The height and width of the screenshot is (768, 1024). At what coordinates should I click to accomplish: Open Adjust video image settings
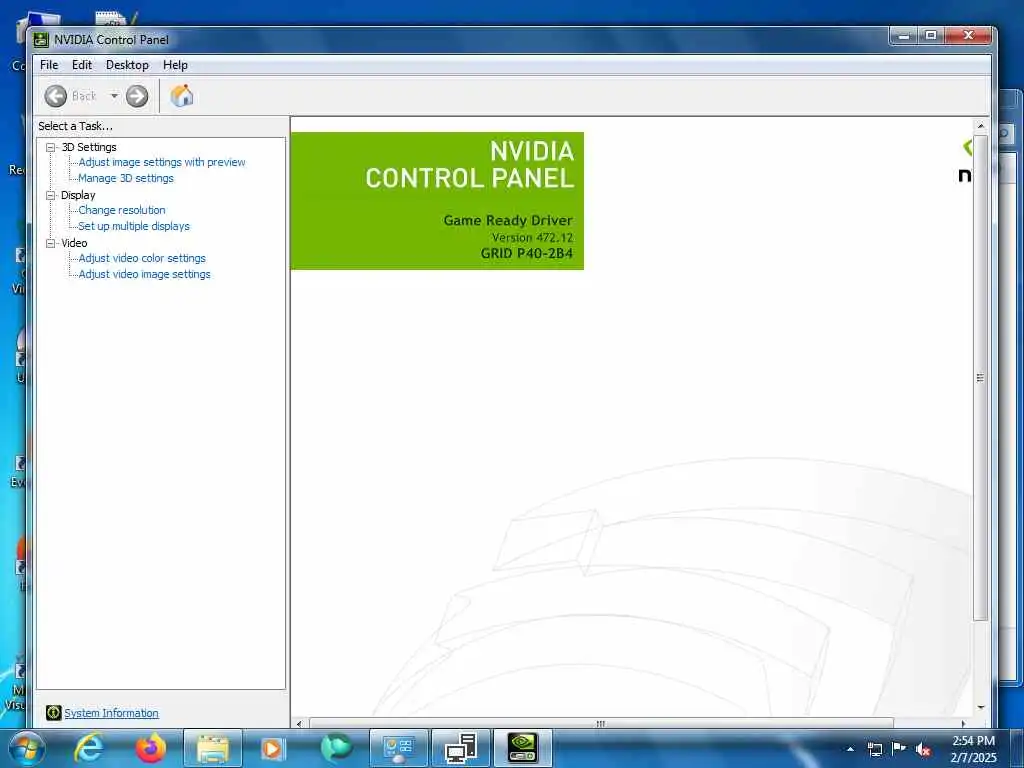(x=144, y=274)
